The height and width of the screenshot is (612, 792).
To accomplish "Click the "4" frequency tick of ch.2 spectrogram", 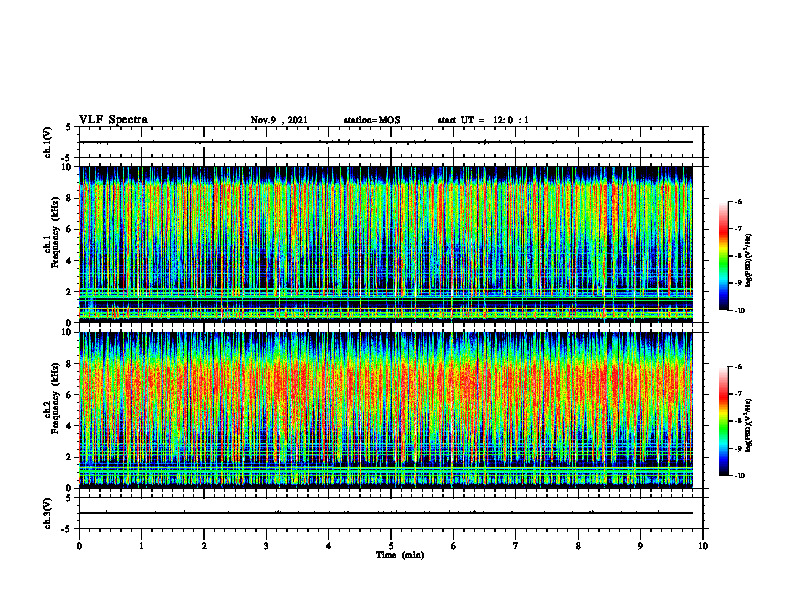I will pyautogui.click(x=70, y=426).
